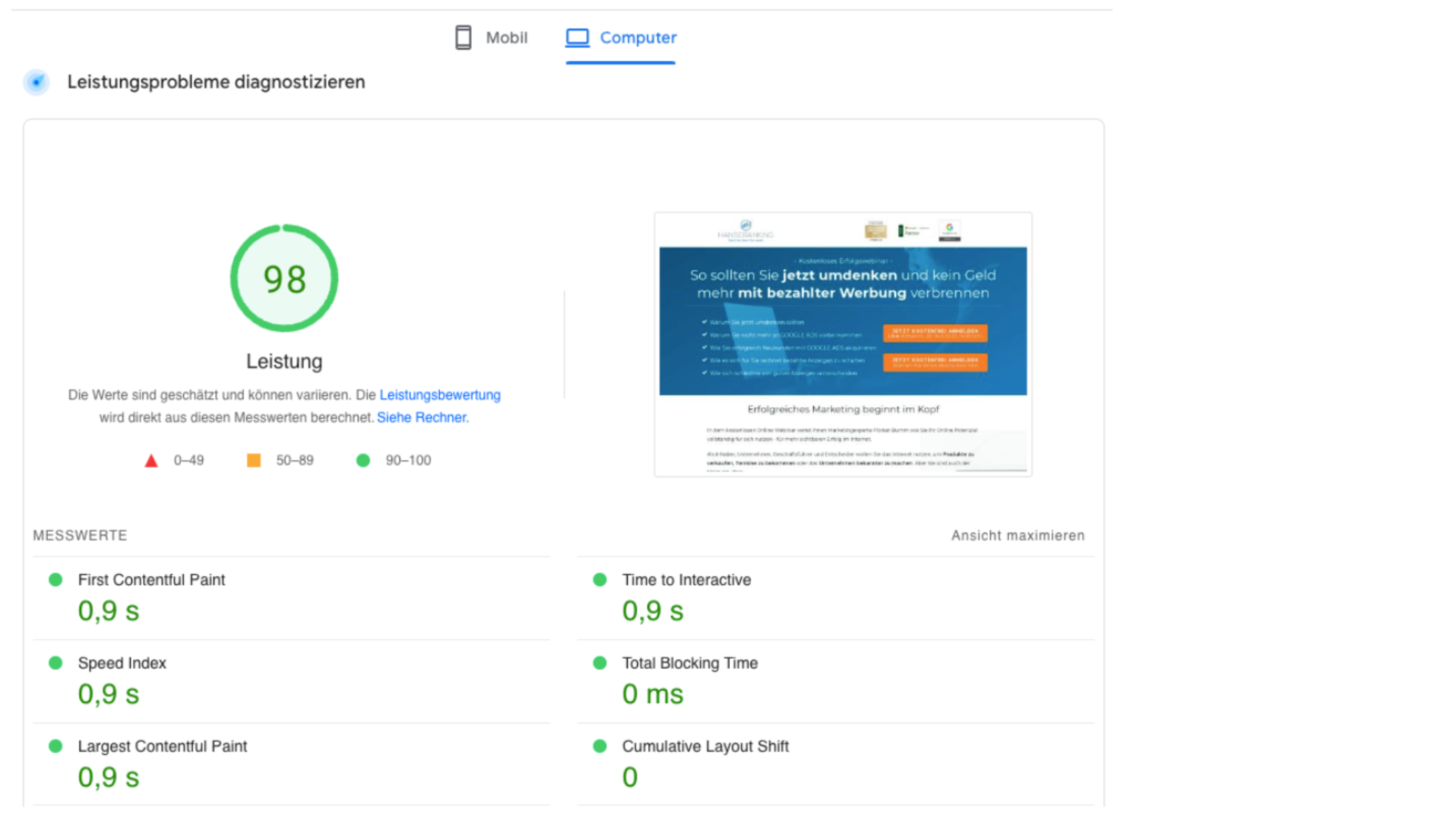Click the orange square 50–89 legend icon
The width and height of the screenshot is (1456, 819).
[254, 461]
